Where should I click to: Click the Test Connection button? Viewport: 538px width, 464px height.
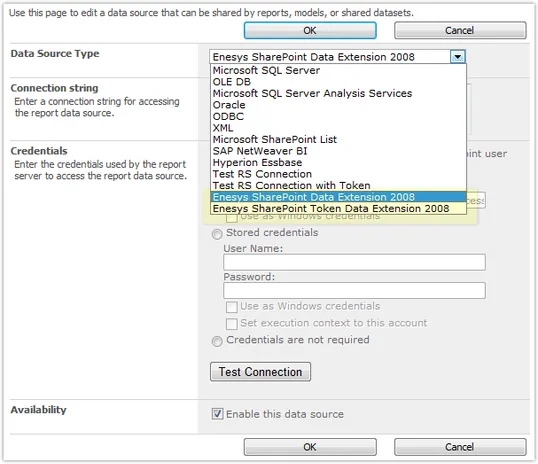pyautogui.click(x=260, y=372)
